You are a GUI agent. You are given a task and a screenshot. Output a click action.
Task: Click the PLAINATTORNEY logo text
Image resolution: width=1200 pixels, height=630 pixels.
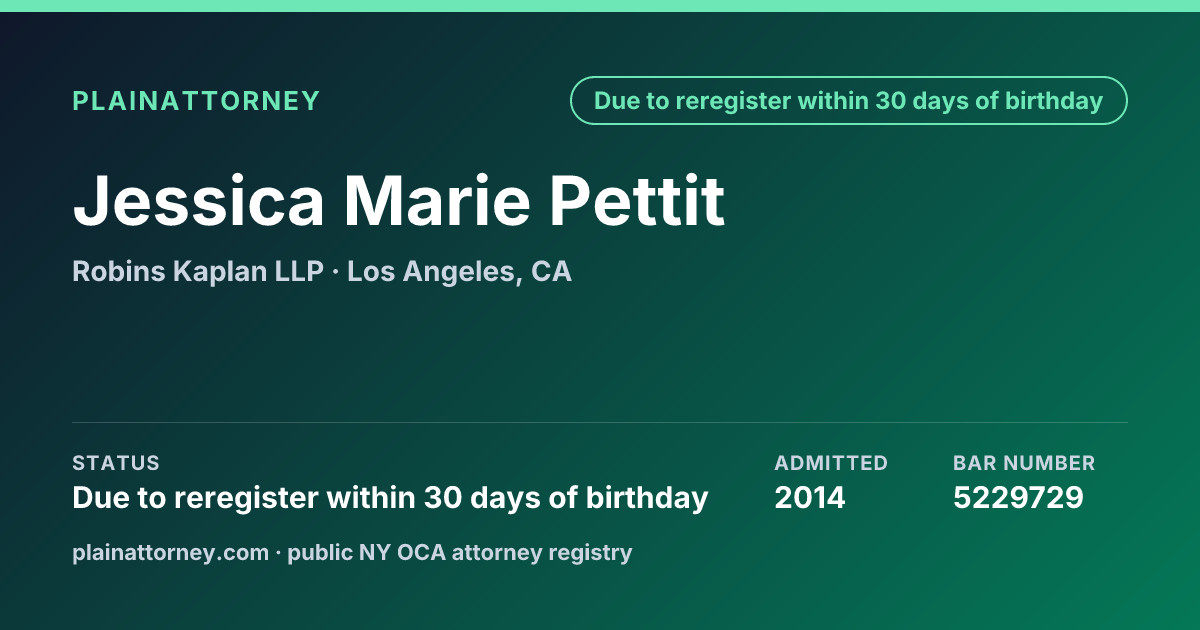pyautogui.click(x=196, y=101)
